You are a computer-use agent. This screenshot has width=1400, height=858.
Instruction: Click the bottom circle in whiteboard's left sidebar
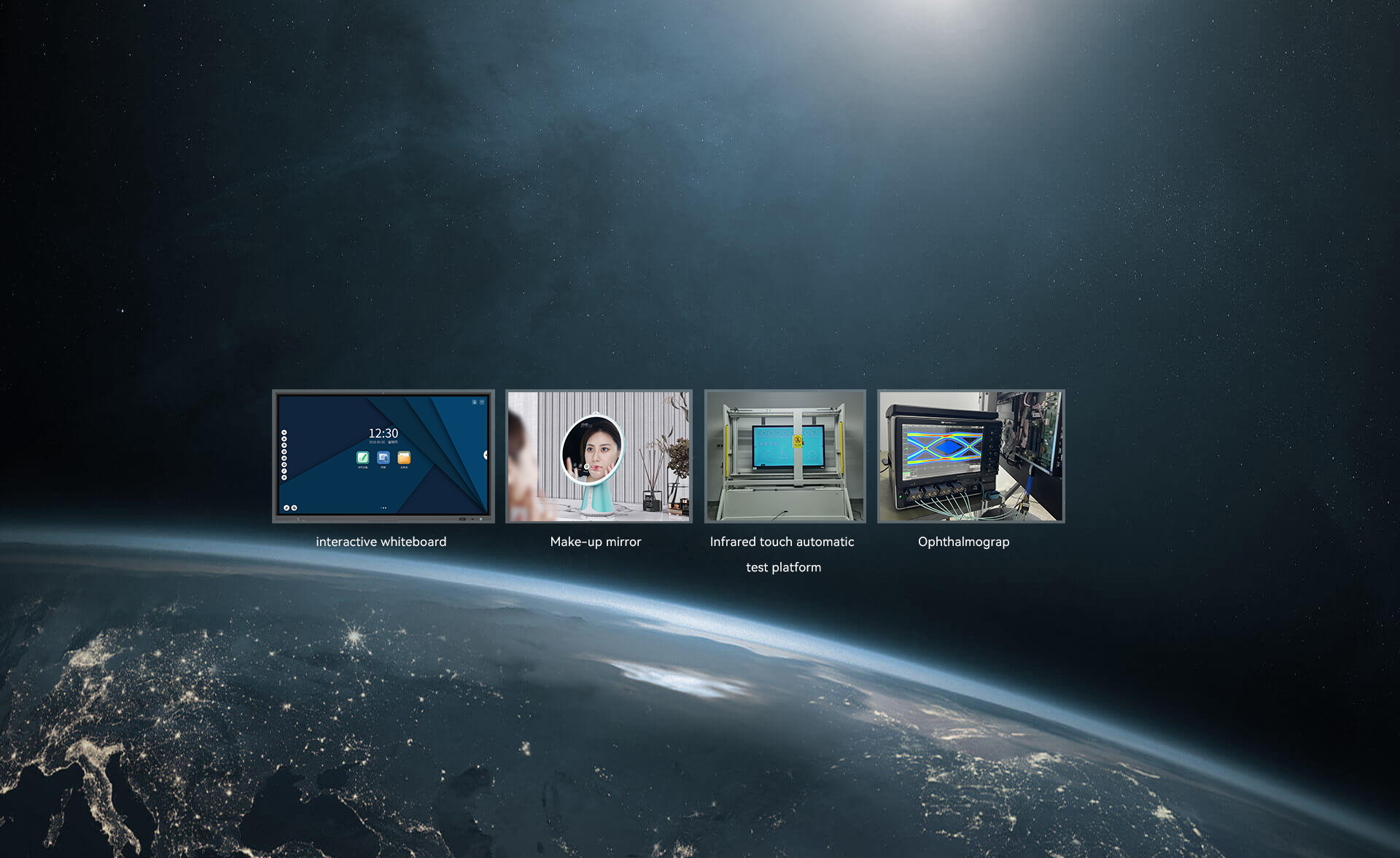click(x=284, y=477)
